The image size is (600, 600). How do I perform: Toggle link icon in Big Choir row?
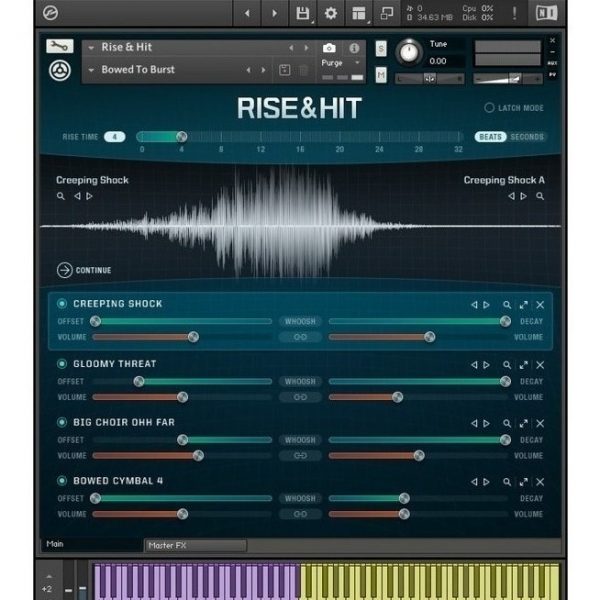point(300,456)
